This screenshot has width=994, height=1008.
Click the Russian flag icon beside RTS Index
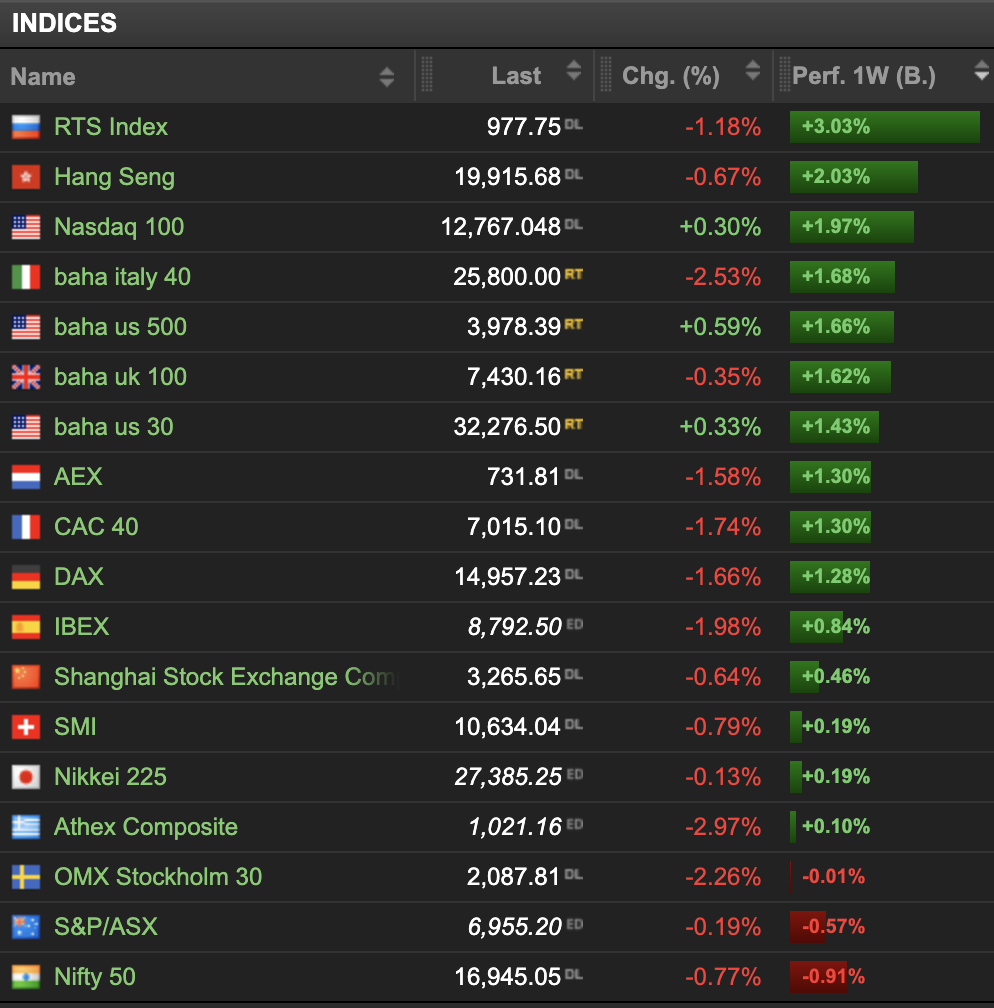(26, 127)
